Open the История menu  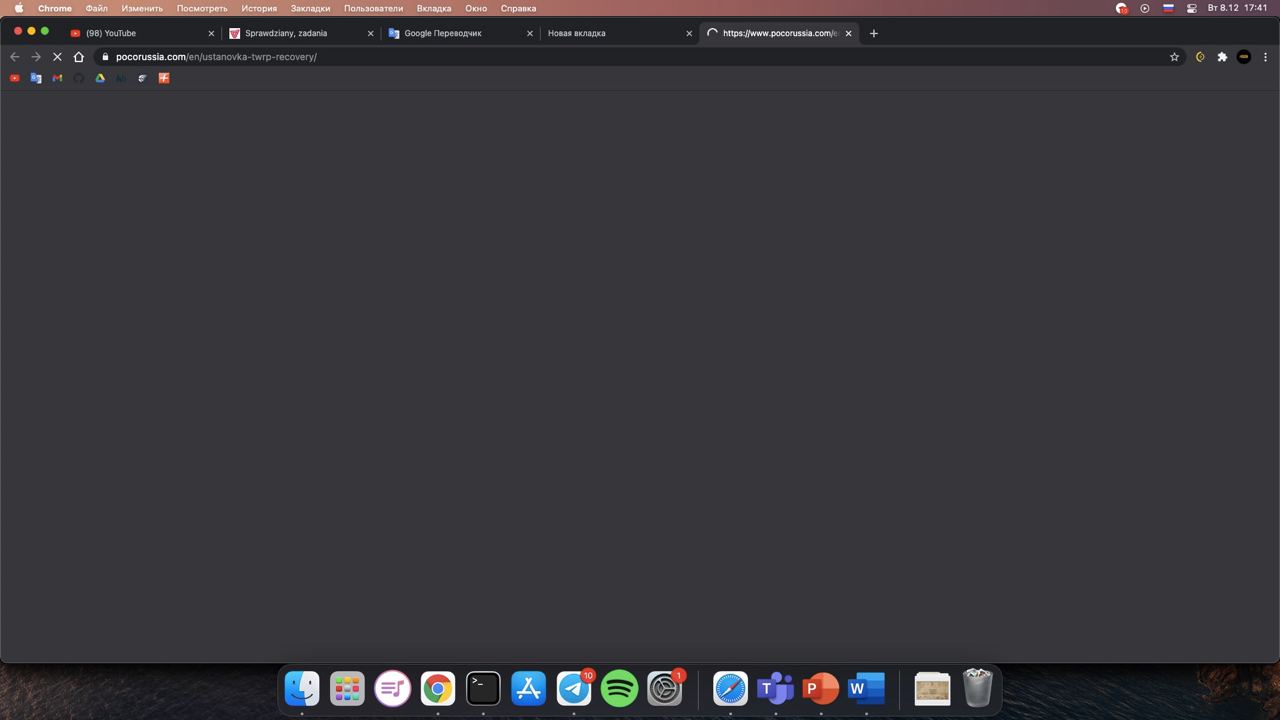pos(259,8)
